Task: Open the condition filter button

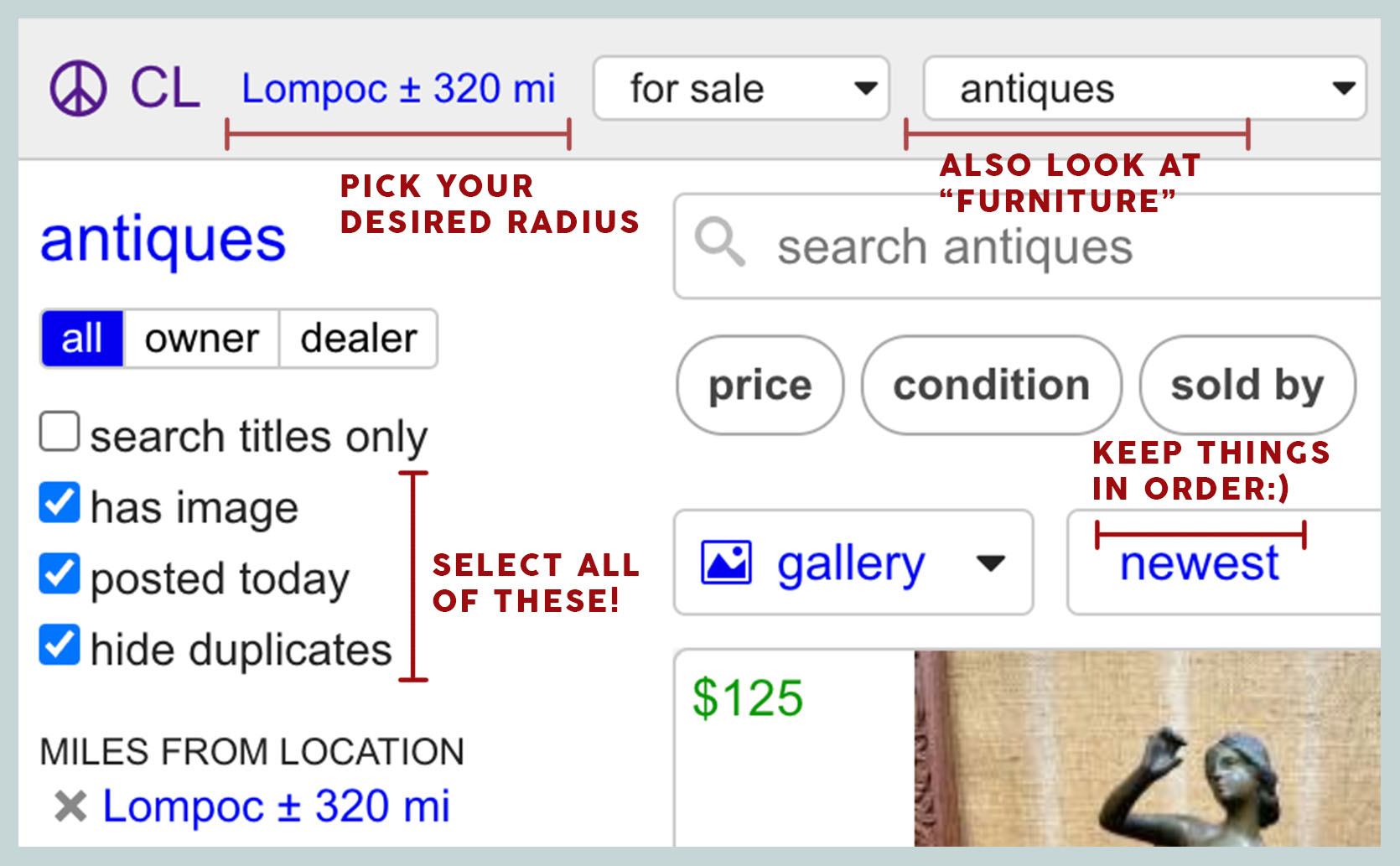Action: [x=992, y=385]
